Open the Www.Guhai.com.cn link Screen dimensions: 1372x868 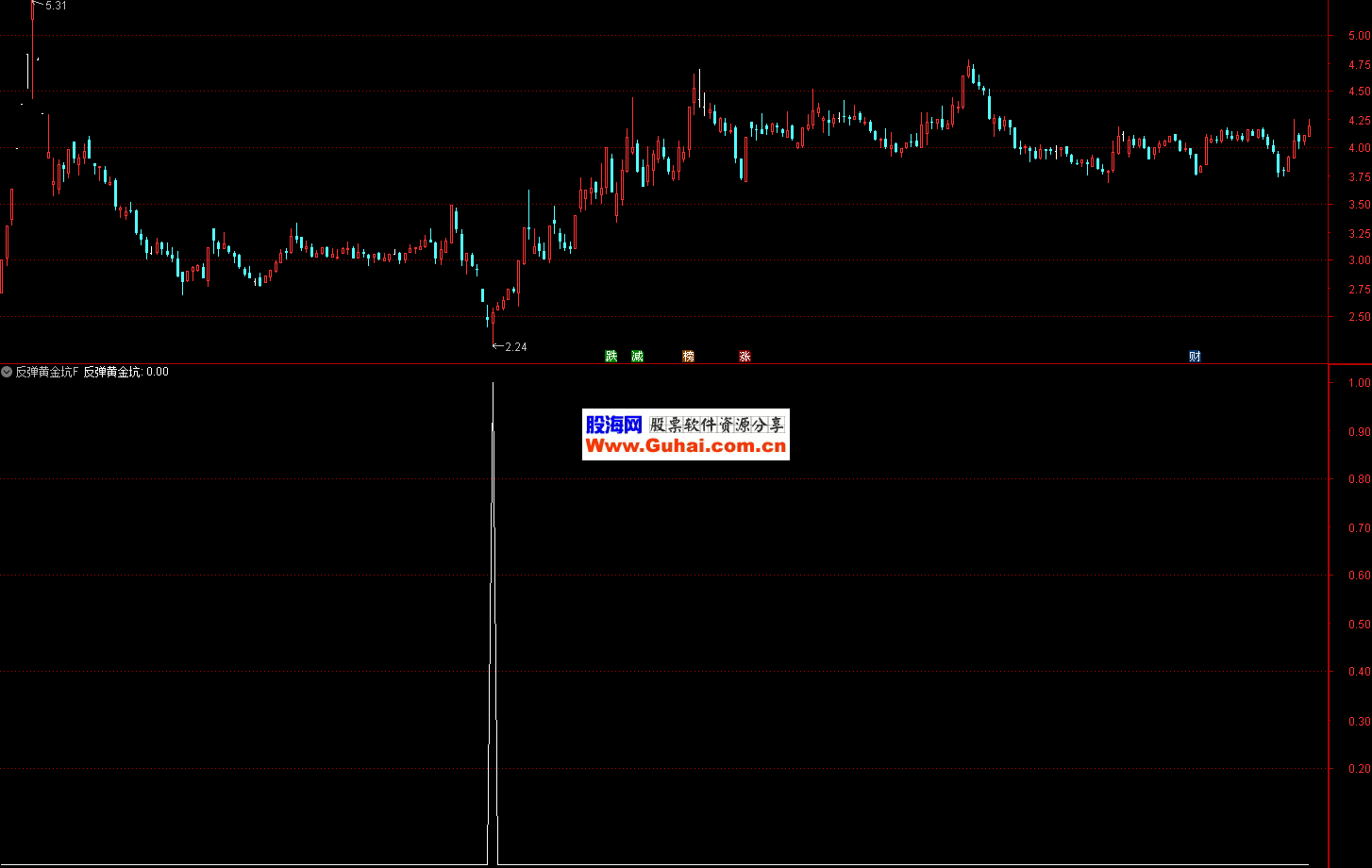tap(686, 447)
